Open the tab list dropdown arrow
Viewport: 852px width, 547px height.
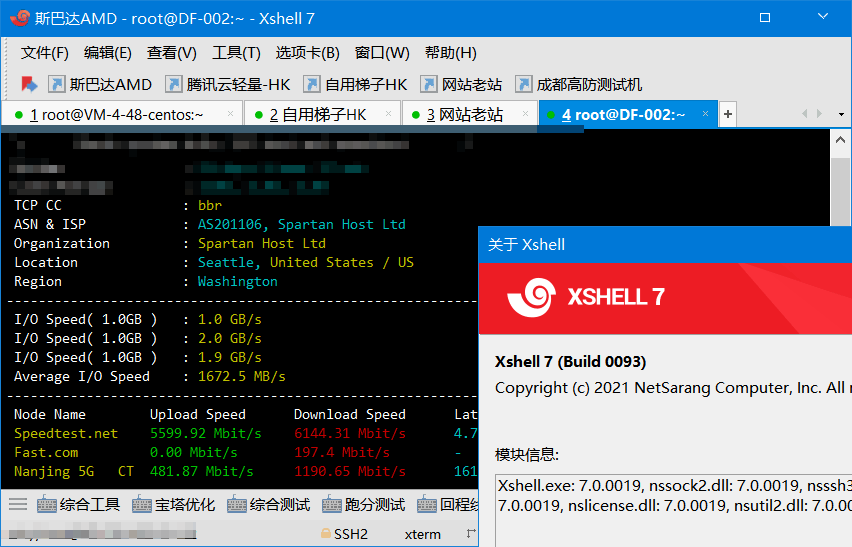pyautogui.click(x=841, y=115)
